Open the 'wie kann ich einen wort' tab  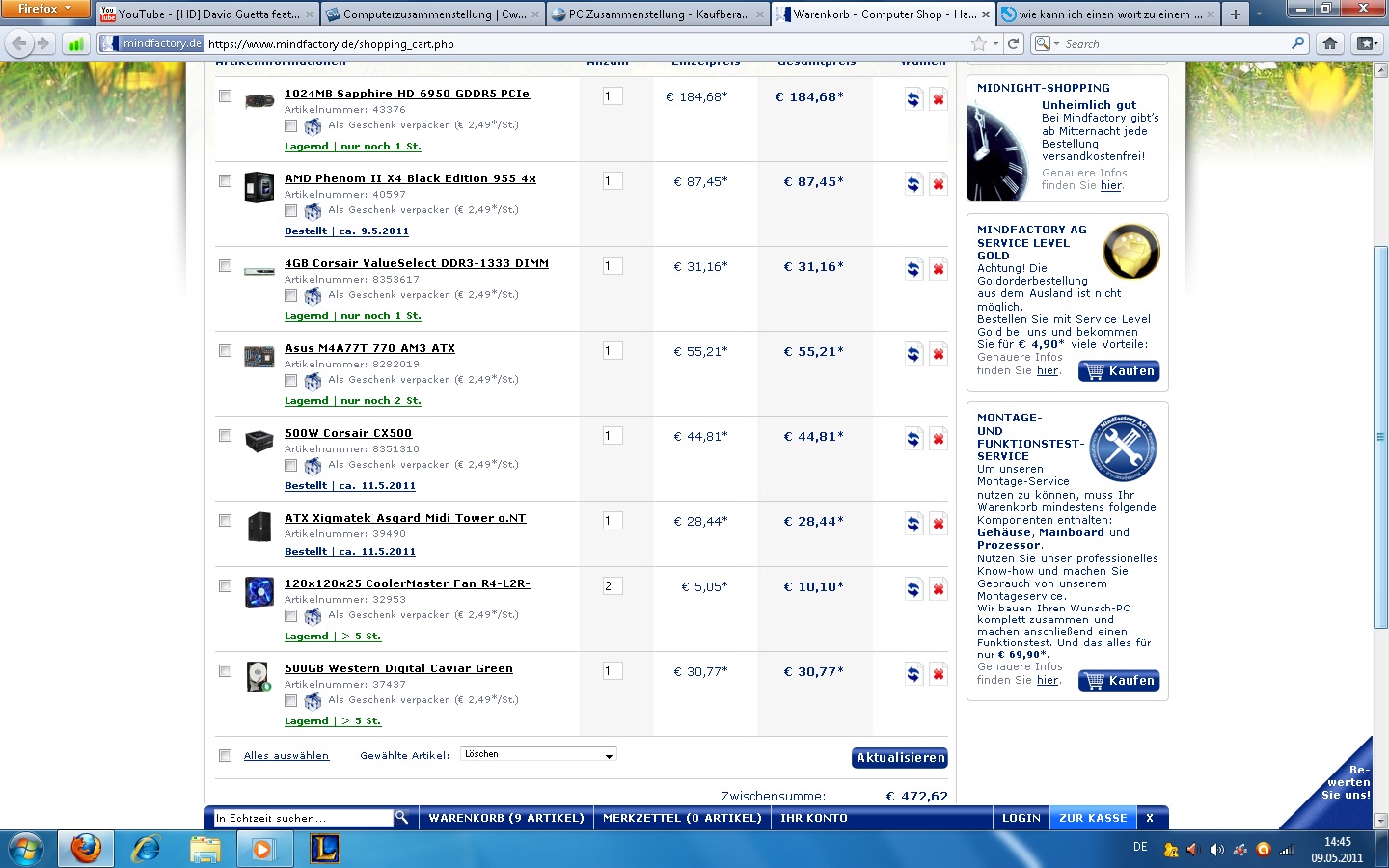1107,14
